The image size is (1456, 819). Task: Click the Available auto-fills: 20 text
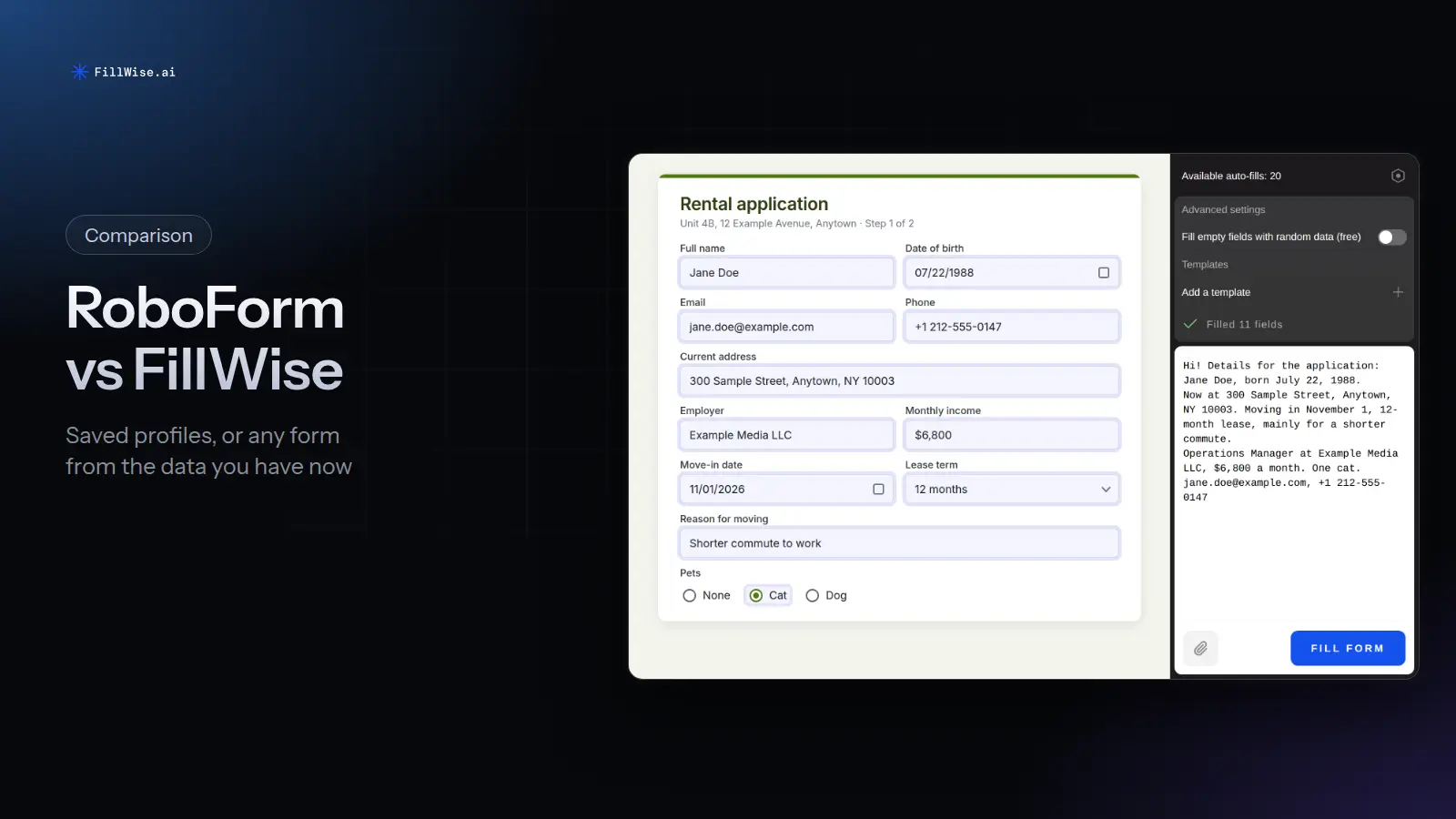point(1231,176)
